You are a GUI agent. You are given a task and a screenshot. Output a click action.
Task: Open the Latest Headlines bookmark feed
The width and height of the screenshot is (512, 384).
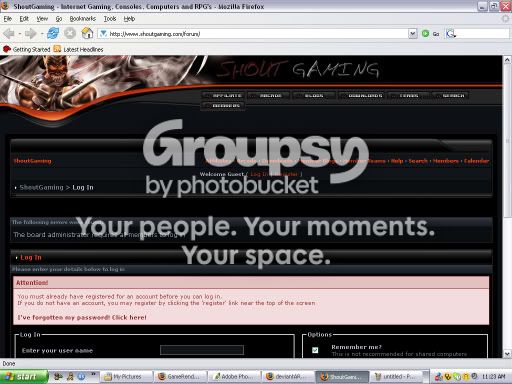click(78, 49)
